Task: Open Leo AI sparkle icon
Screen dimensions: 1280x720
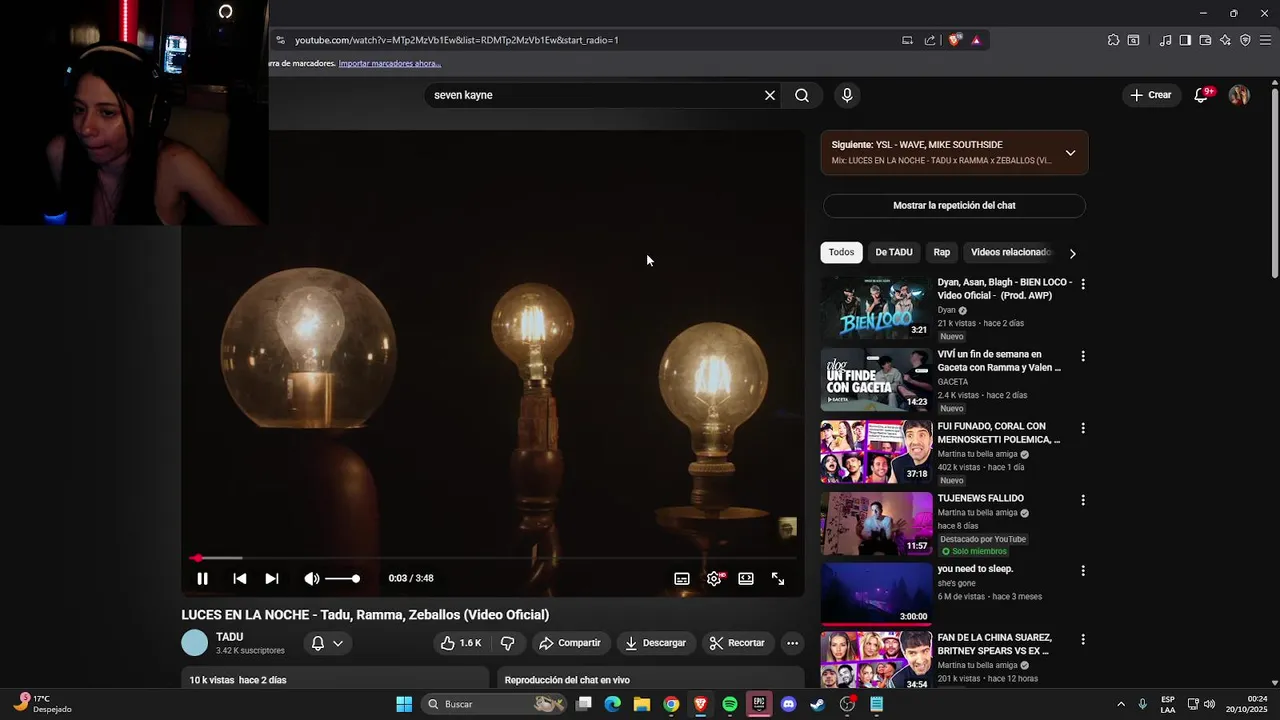Action: click(1225, 40)
